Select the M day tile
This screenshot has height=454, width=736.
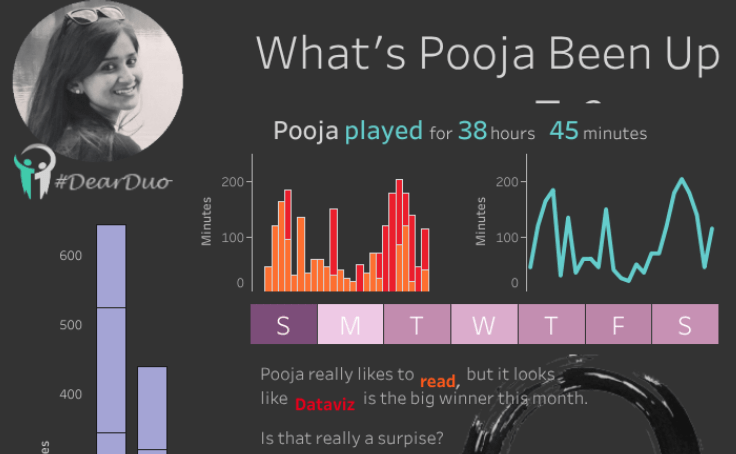tap(350, 325)
